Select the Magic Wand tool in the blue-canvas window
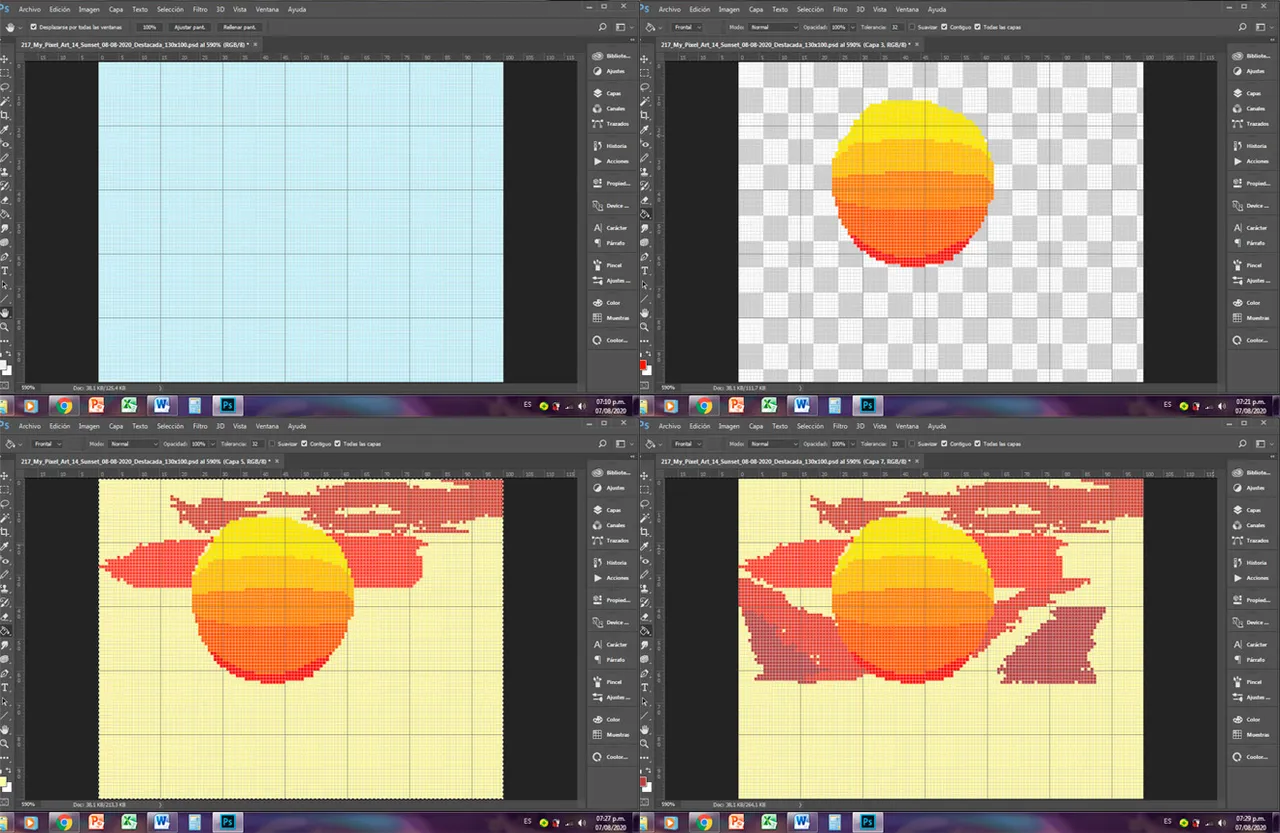 coord(5,102)
